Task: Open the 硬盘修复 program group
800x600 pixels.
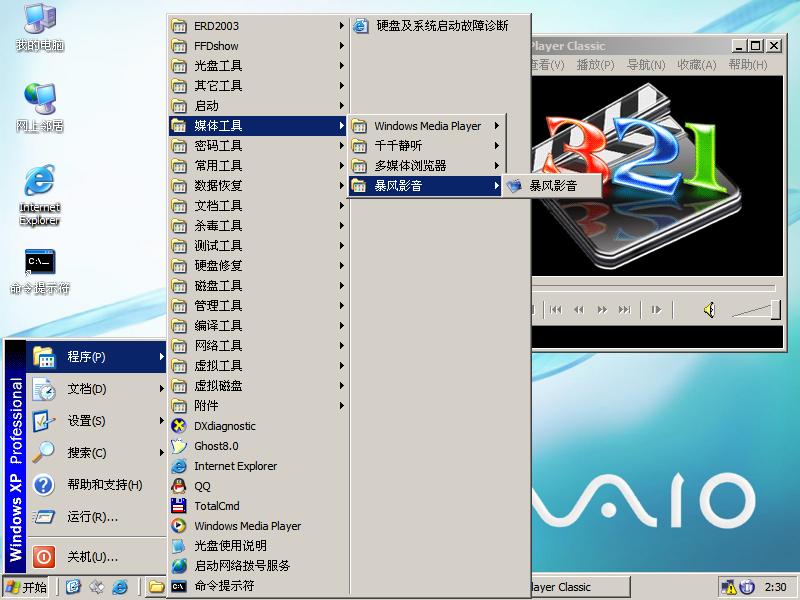Action: click(258, 266)
